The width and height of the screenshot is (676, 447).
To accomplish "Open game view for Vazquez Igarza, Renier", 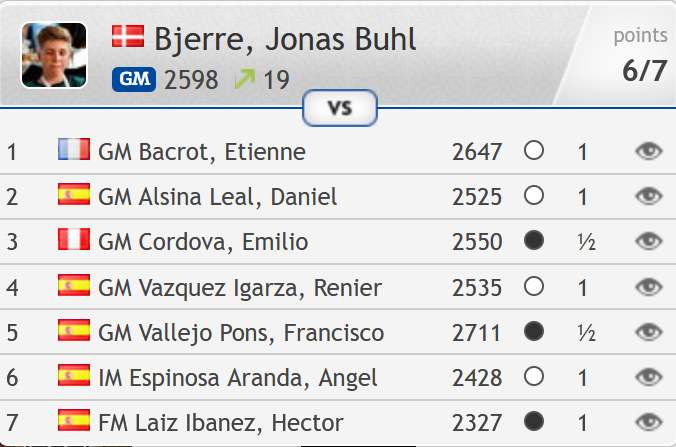I will (x=649, y=287).
